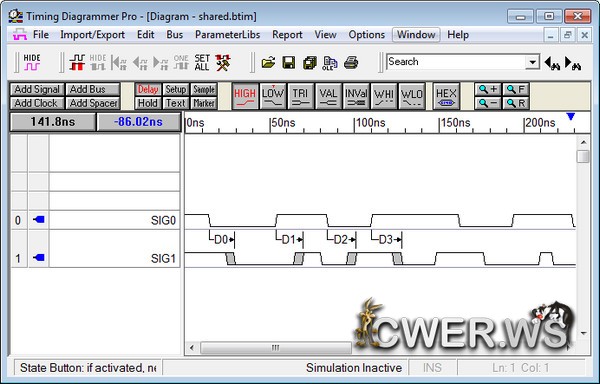The width and height of the screenshot is (600, 384).
Task: Click the next edge arrow icon
Action: point(160,62)
